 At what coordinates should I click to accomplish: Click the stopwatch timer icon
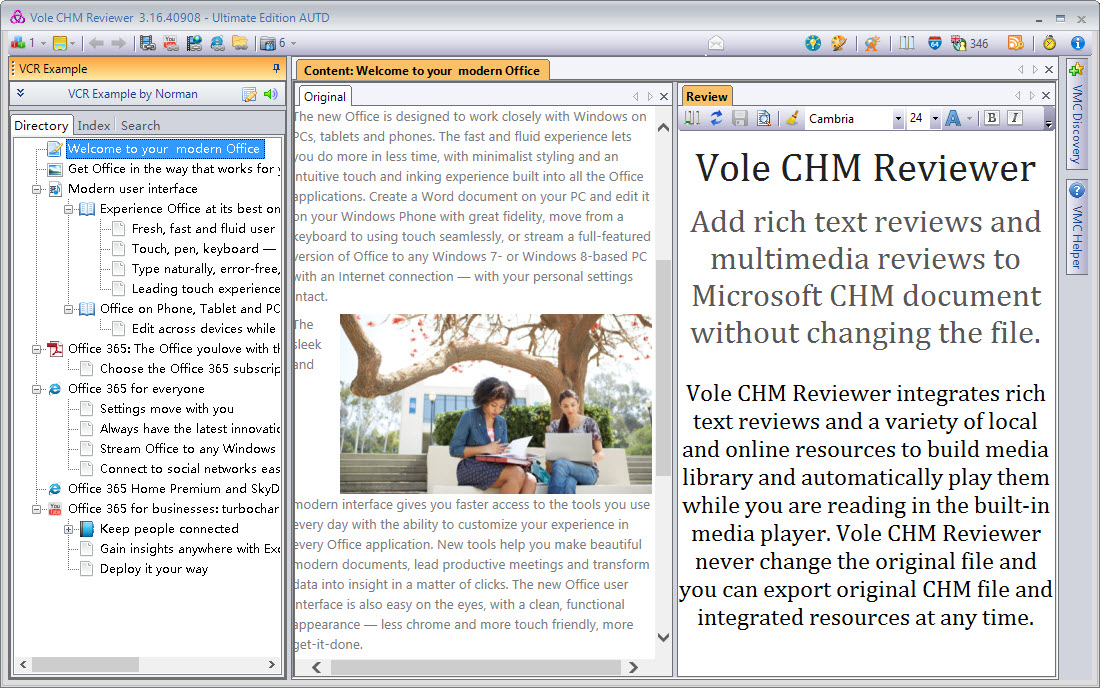pos(1049,43)
